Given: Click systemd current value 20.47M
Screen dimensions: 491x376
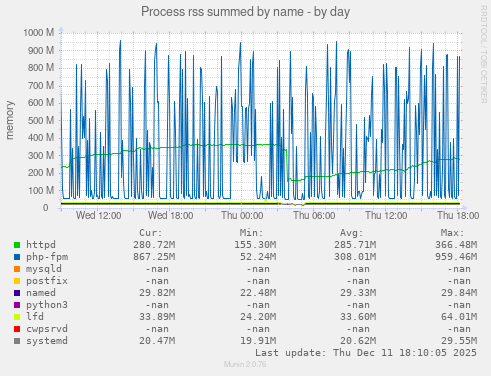Looking at the screenshot, I should pos(157,341).
